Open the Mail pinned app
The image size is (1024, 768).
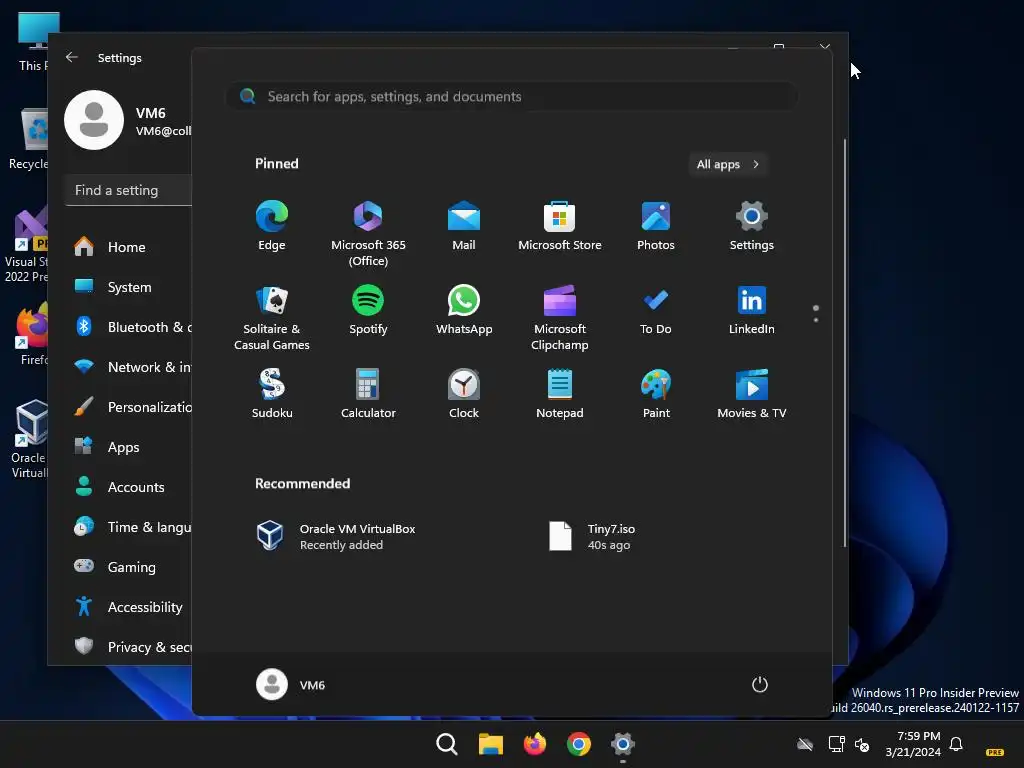pyautogui.click(x=464, y=225)
